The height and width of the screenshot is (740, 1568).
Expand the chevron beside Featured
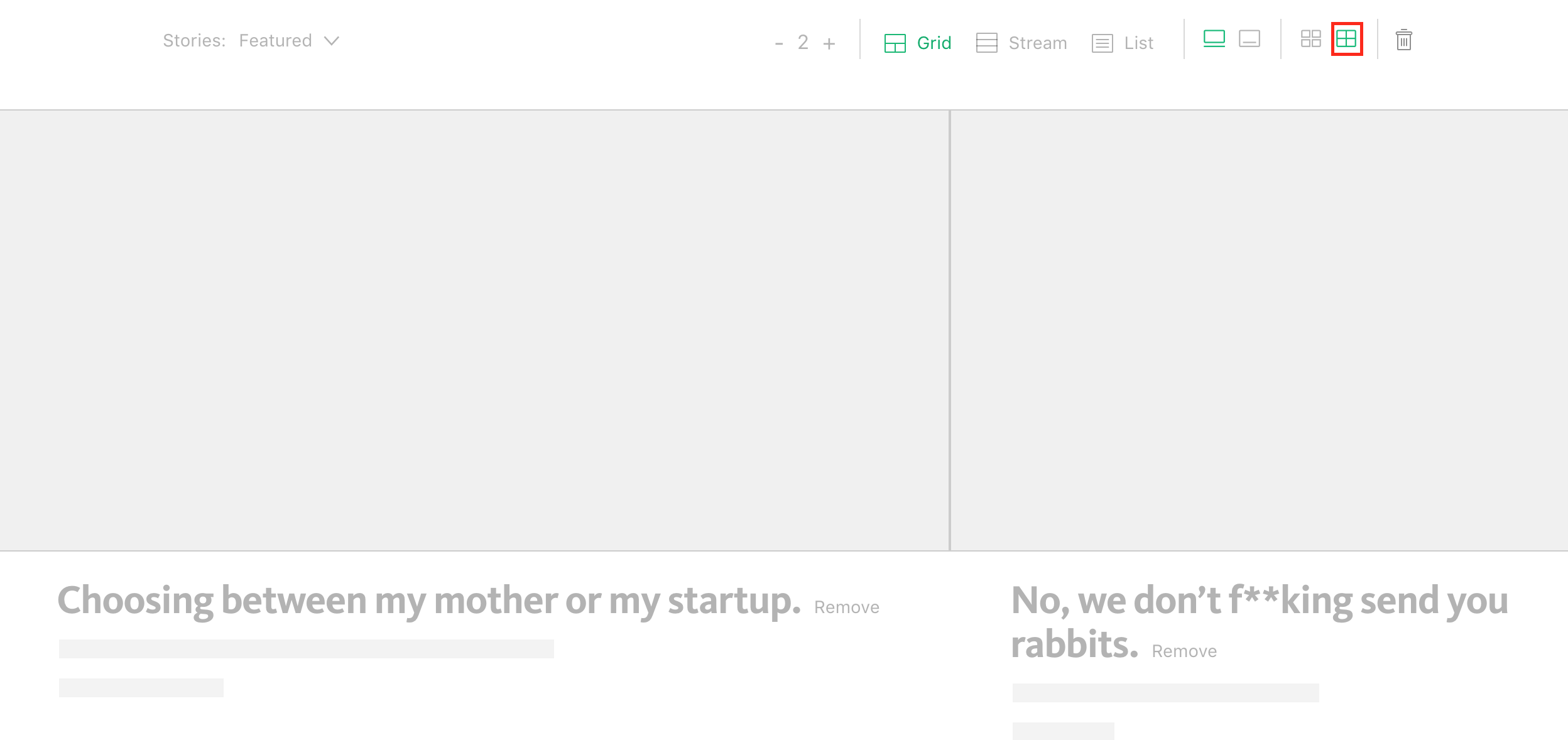point(332,41)
